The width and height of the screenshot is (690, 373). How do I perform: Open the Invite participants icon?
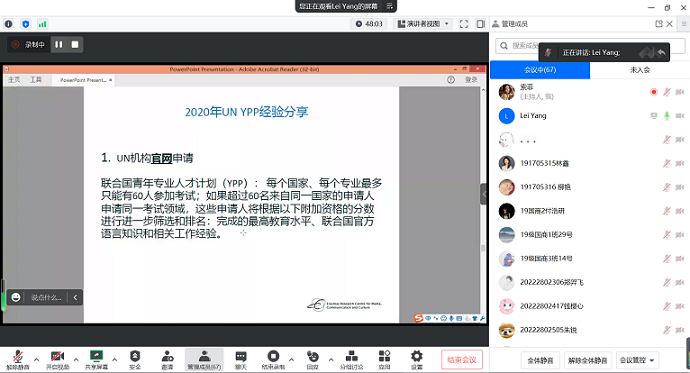(x=167, y=359)
